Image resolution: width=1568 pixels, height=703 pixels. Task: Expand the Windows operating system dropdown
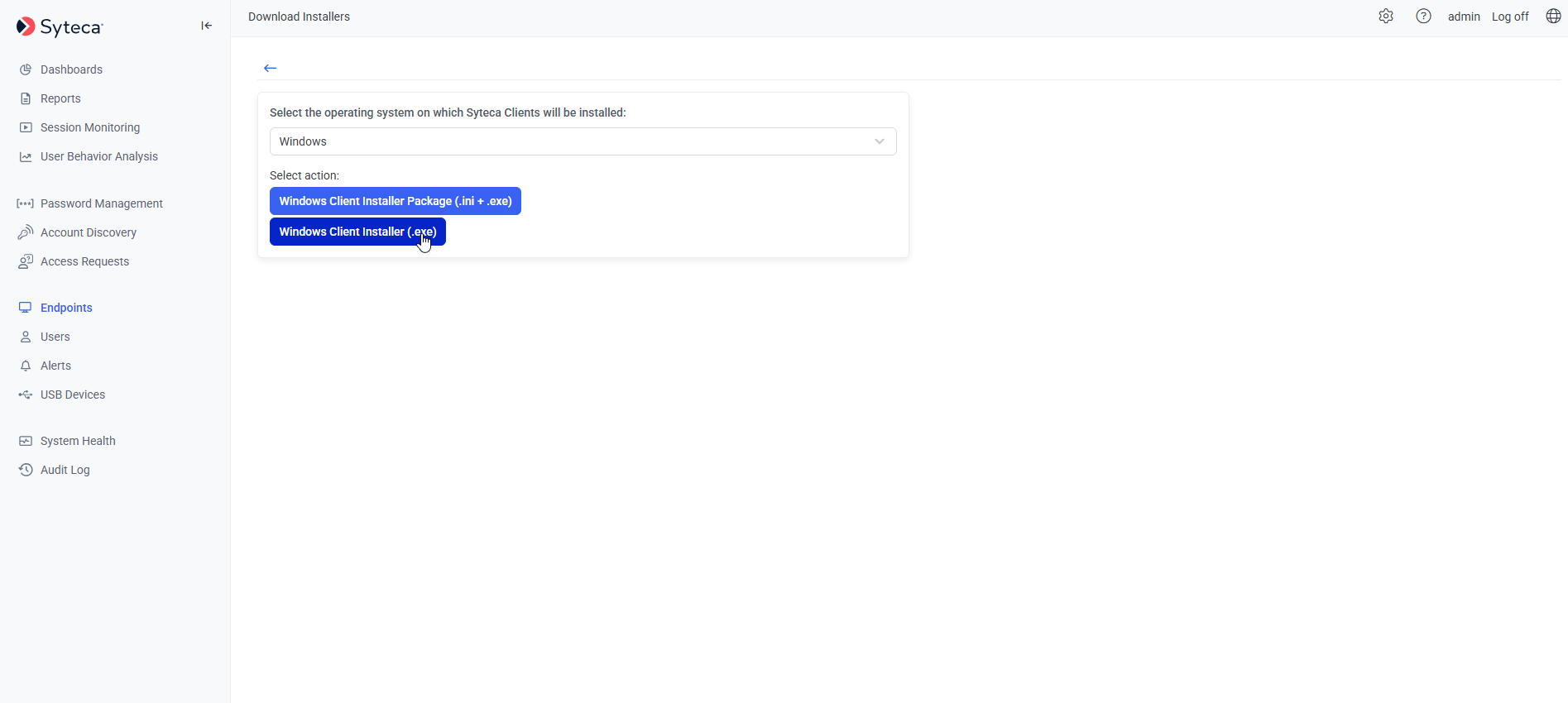[583, 141]
